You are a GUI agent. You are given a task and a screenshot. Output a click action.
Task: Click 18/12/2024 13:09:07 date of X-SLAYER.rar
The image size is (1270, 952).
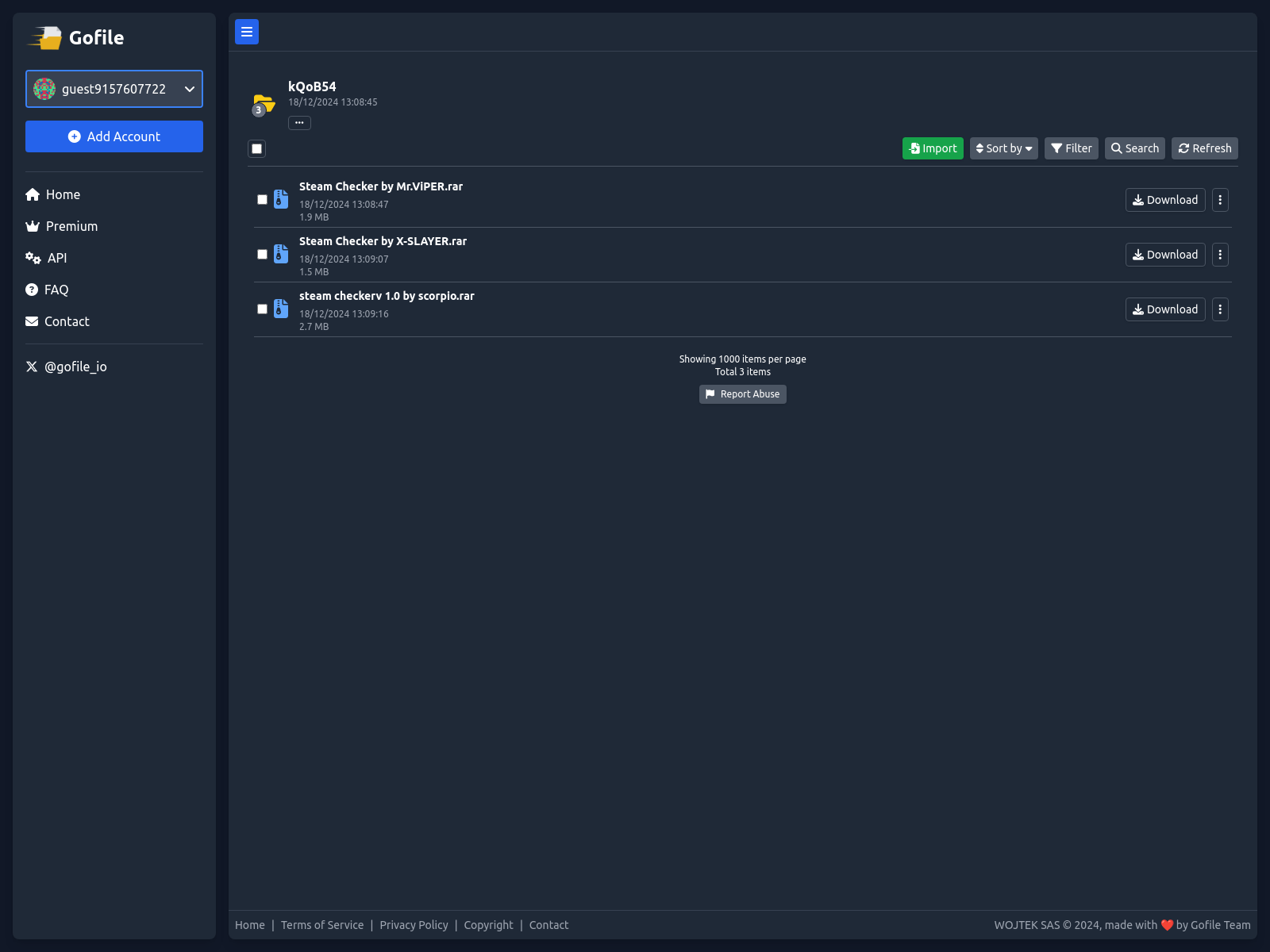pos(344,259)
